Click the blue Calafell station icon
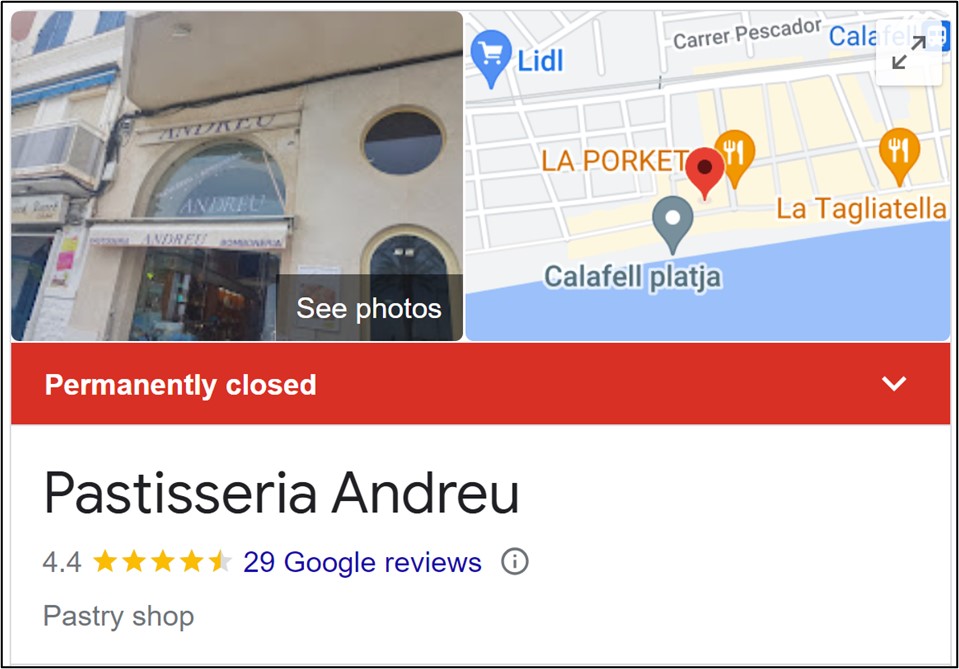This screenshot has width=959, height=669. click(x=936, y=35)
